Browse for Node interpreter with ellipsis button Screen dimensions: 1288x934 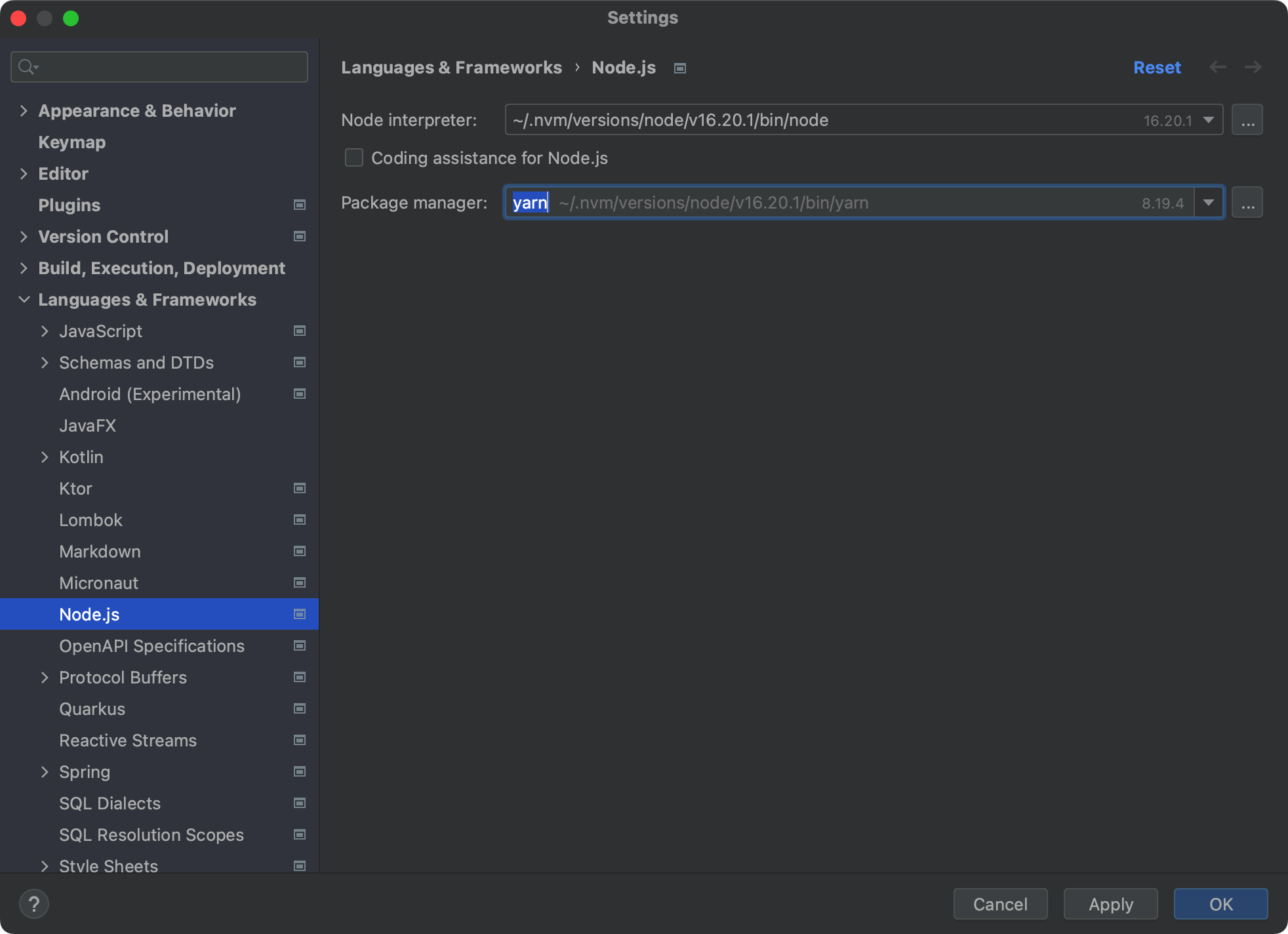point(1247,120)
